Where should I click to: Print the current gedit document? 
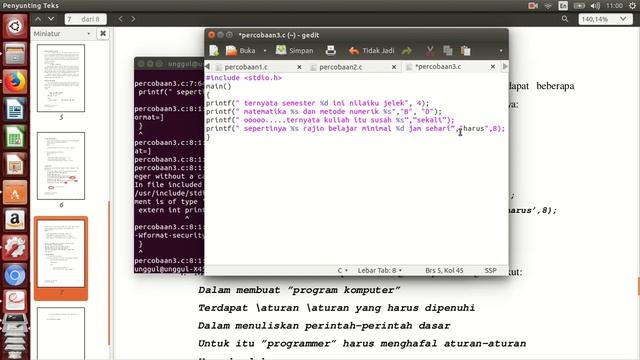pos(331,51)
